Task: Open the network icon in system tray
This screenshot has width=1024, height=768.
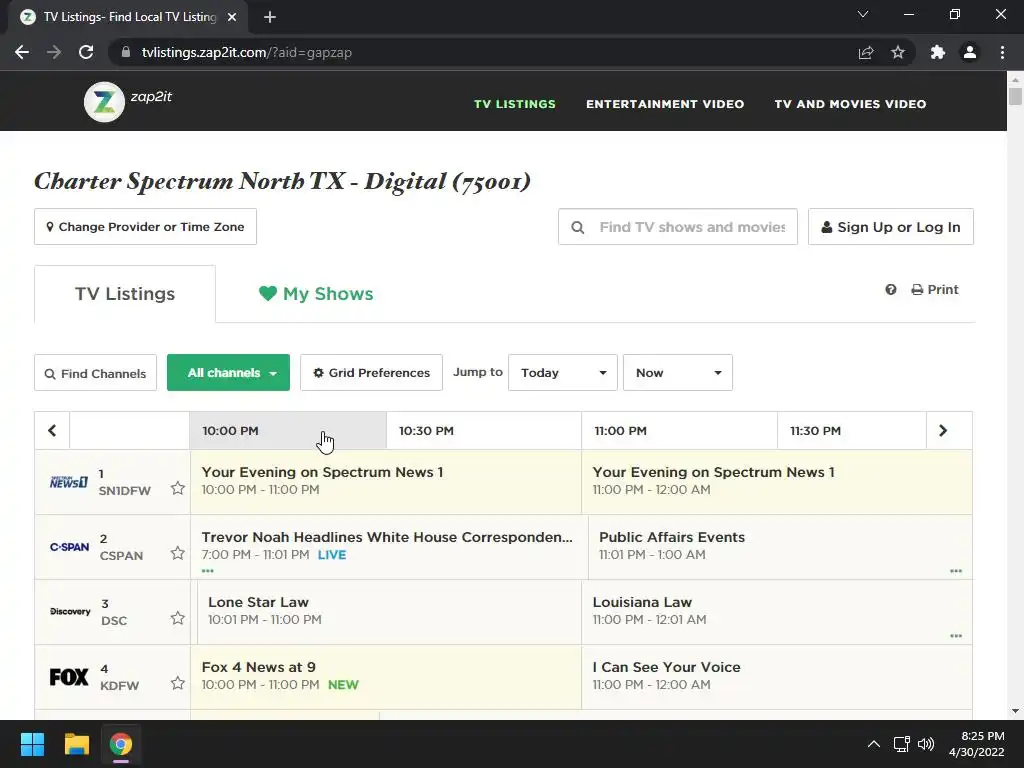Action: click(x=902, y=744)
